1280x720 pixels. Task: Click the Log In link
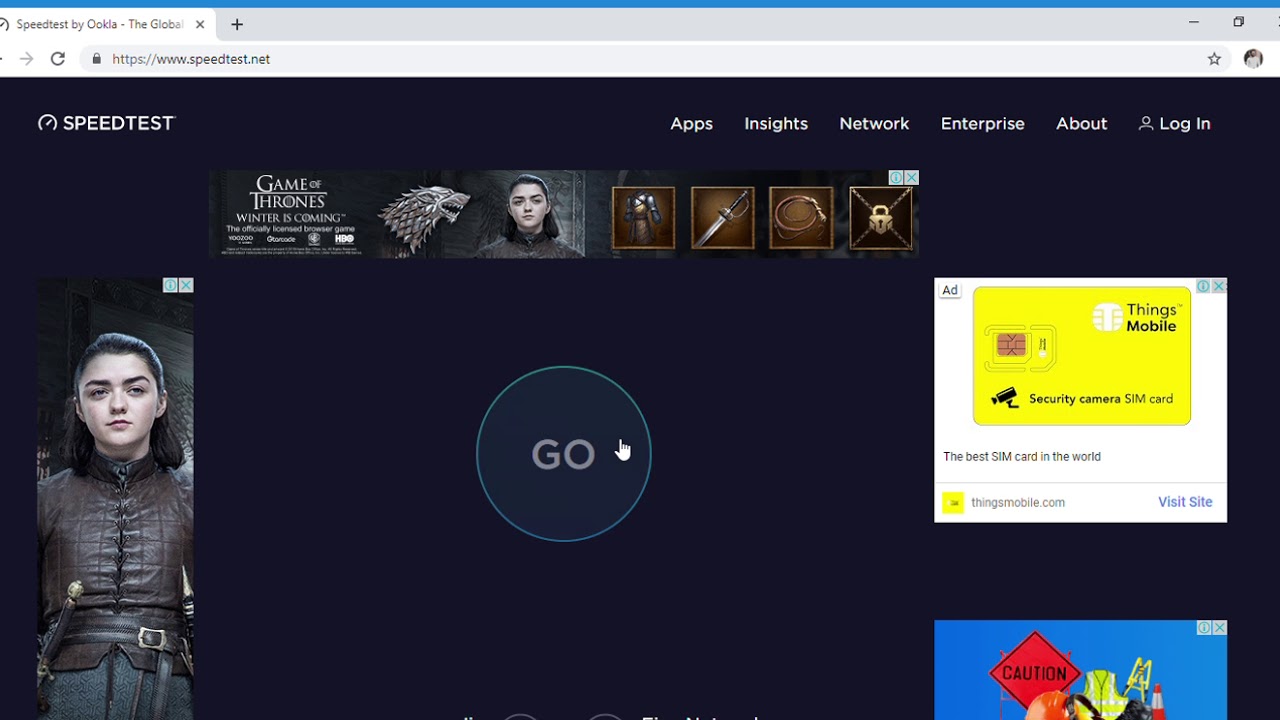coord(1174,124)
